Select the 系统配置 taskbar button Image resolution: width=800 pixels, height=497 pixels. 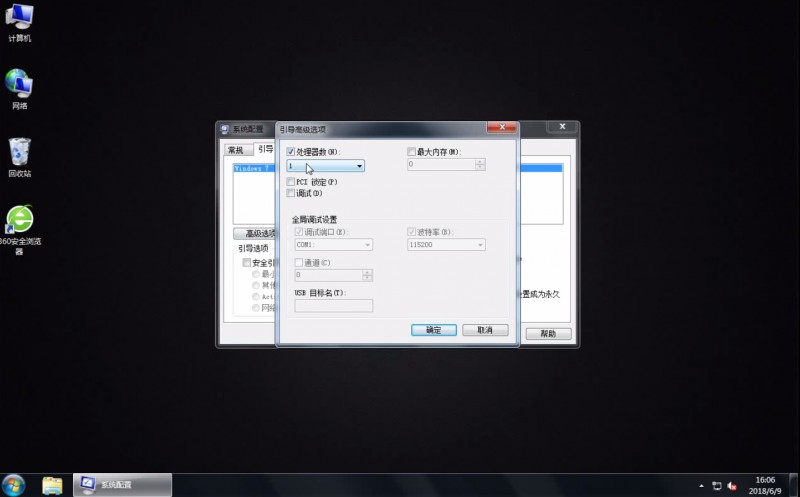tap(122, 485)
